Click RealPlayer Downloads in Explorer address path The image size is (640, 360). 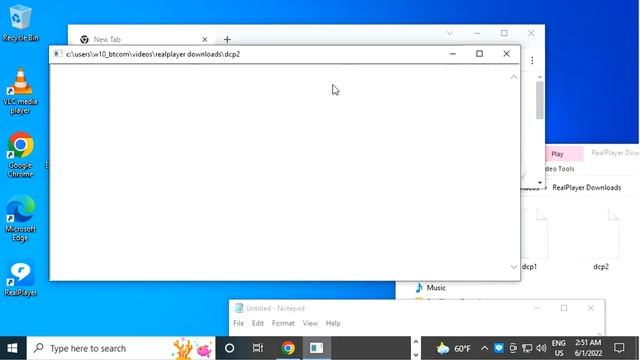click(x=587, y=187)
